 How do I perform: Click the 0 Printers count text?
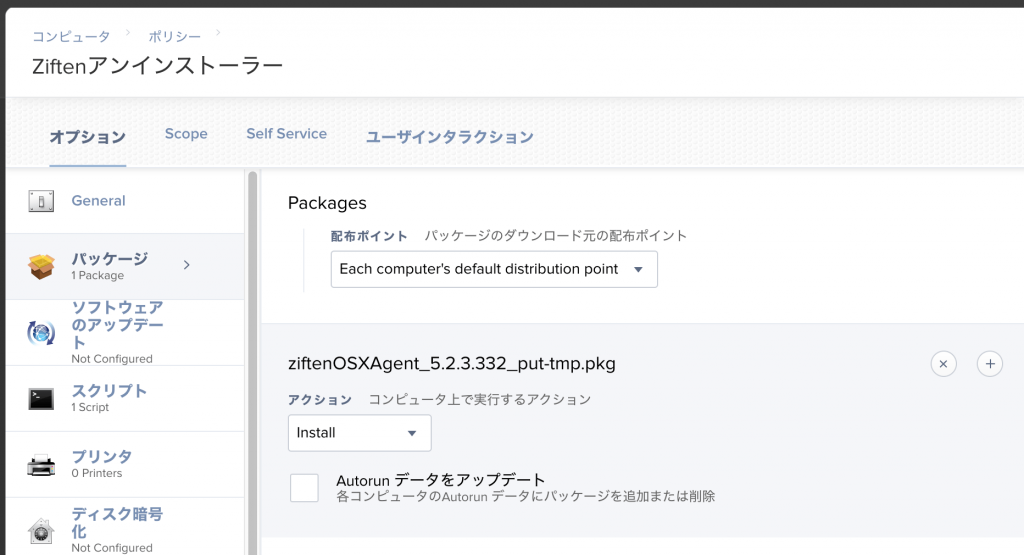(x=97, y=473)
